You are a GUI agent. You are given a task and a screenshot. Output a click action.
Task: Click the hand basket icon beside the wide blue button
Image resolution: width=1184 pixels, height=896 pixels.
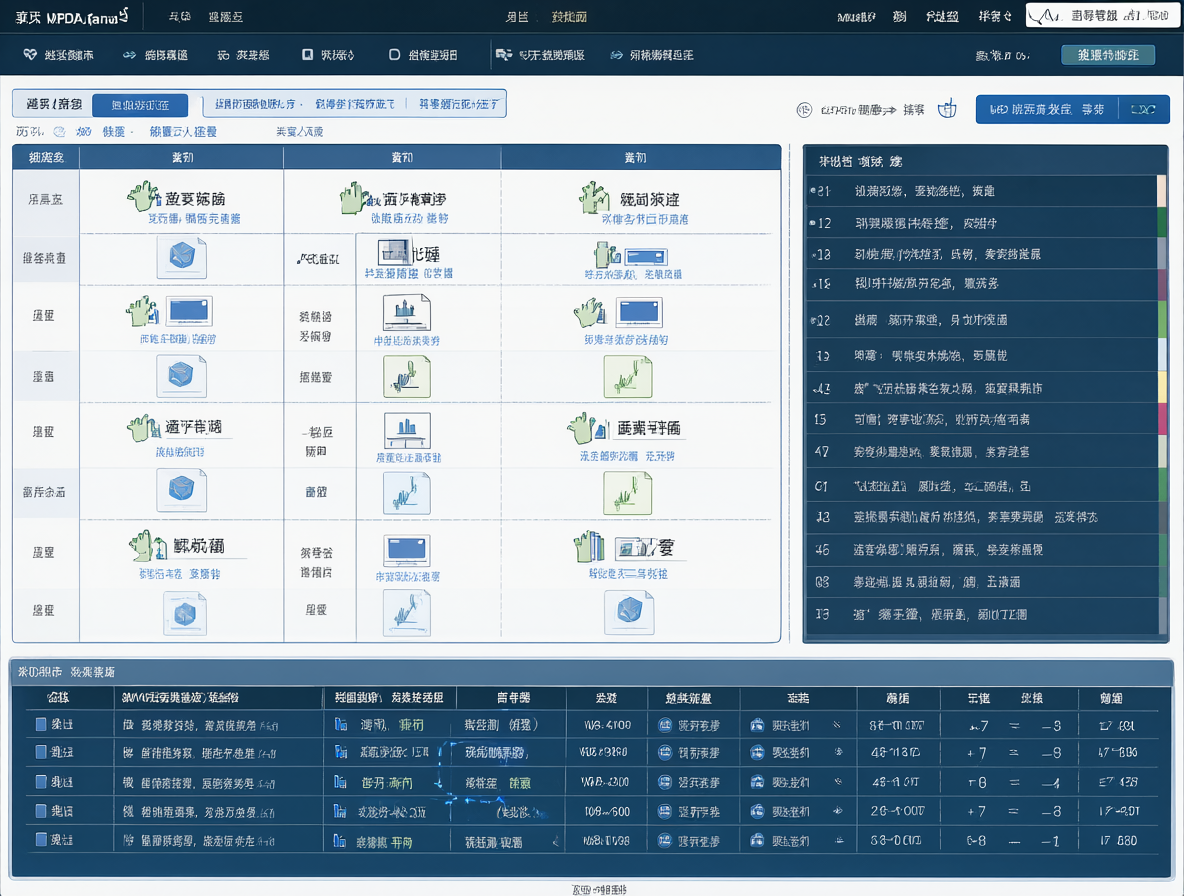click(947, 109)
